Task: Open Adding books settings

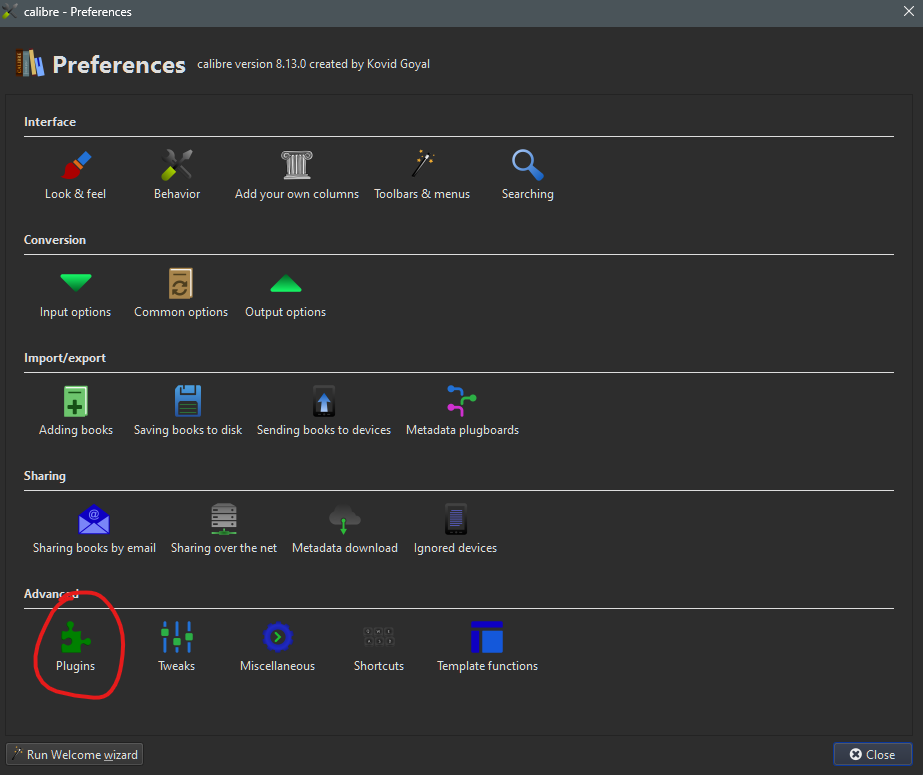Action: tap(76, 410)
